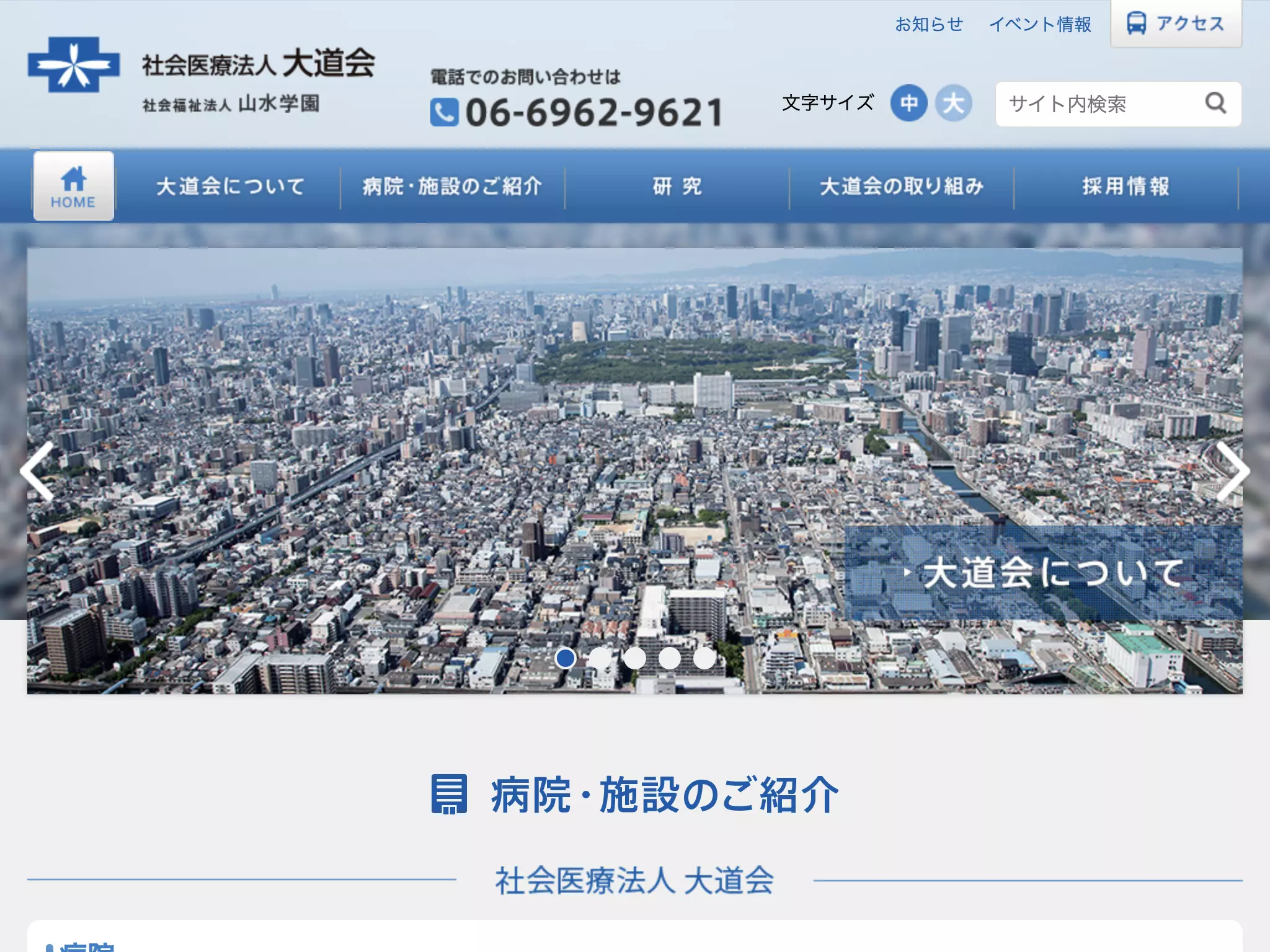Click the 大道会について slide caption
The image size is (1270, 952).
coord(1044,573)
